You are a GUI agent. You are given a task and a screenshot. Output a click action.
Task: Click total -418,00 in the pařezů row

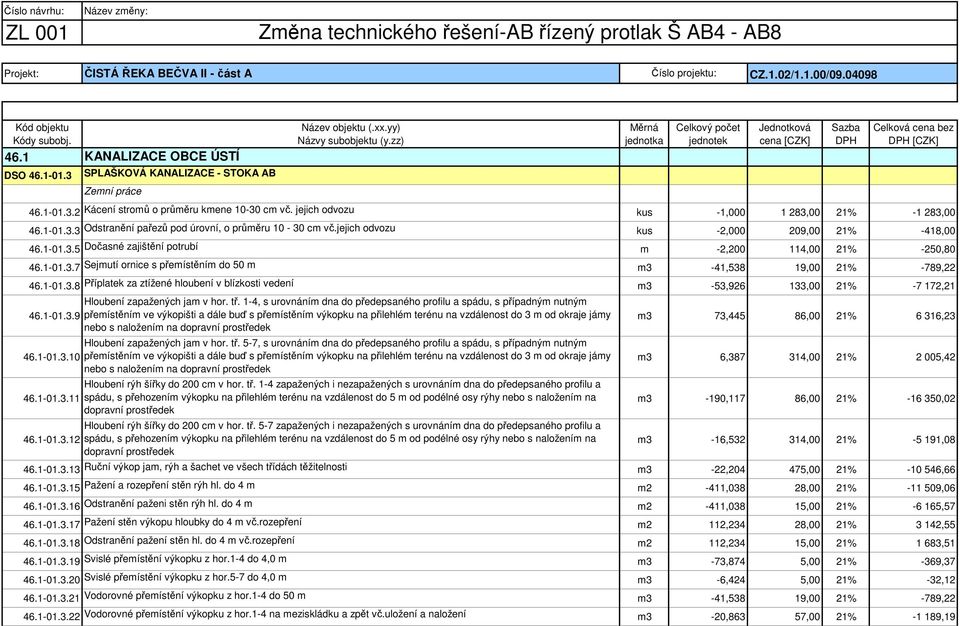click(x=938, y=231)
